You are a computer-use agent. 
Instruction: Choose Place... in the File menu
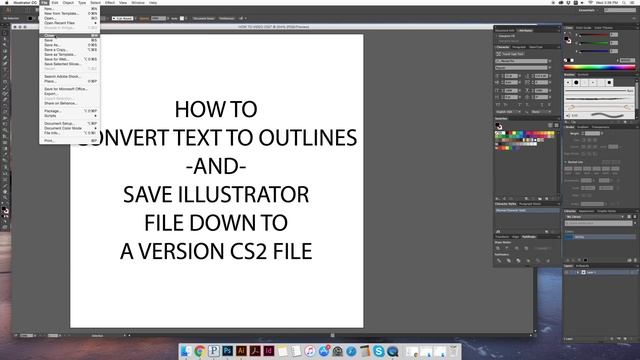[x=70, y=81]
